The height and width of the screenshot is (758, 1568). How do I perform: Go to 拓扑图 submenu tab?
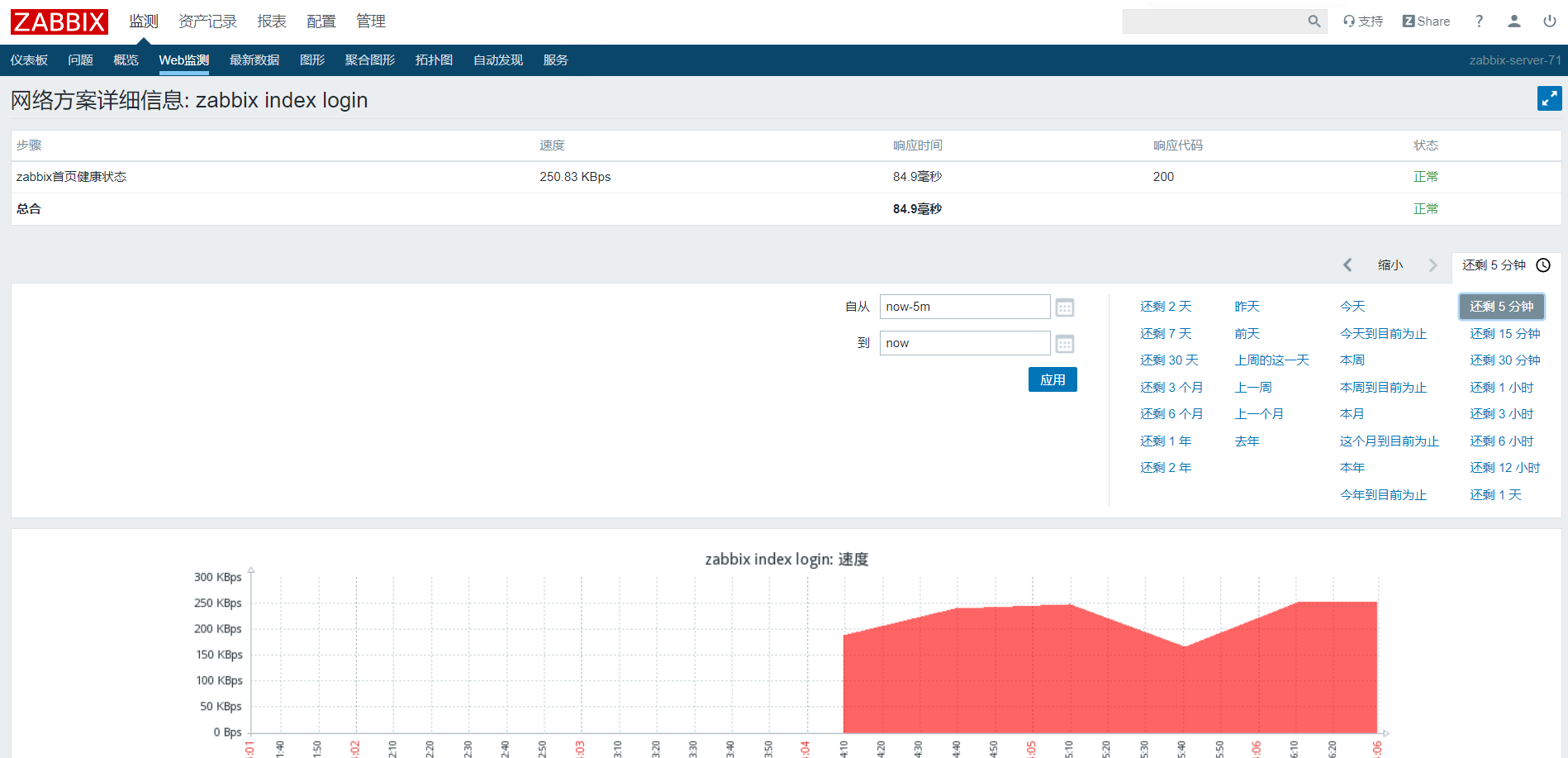(434, 60)
